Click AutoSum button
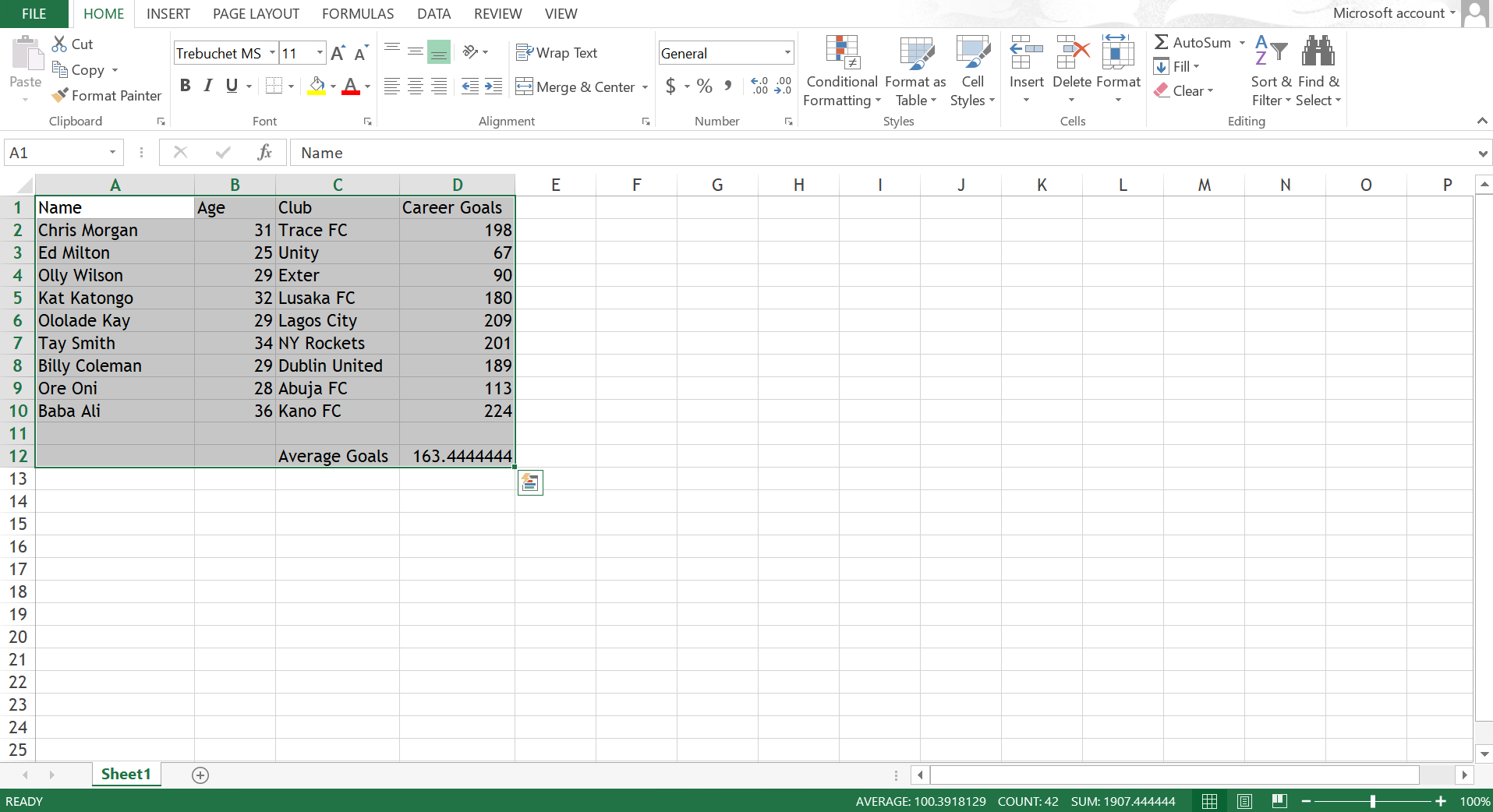This screenshot has width=1493, height=812. pyautogui.click(x=1193, y=43)
